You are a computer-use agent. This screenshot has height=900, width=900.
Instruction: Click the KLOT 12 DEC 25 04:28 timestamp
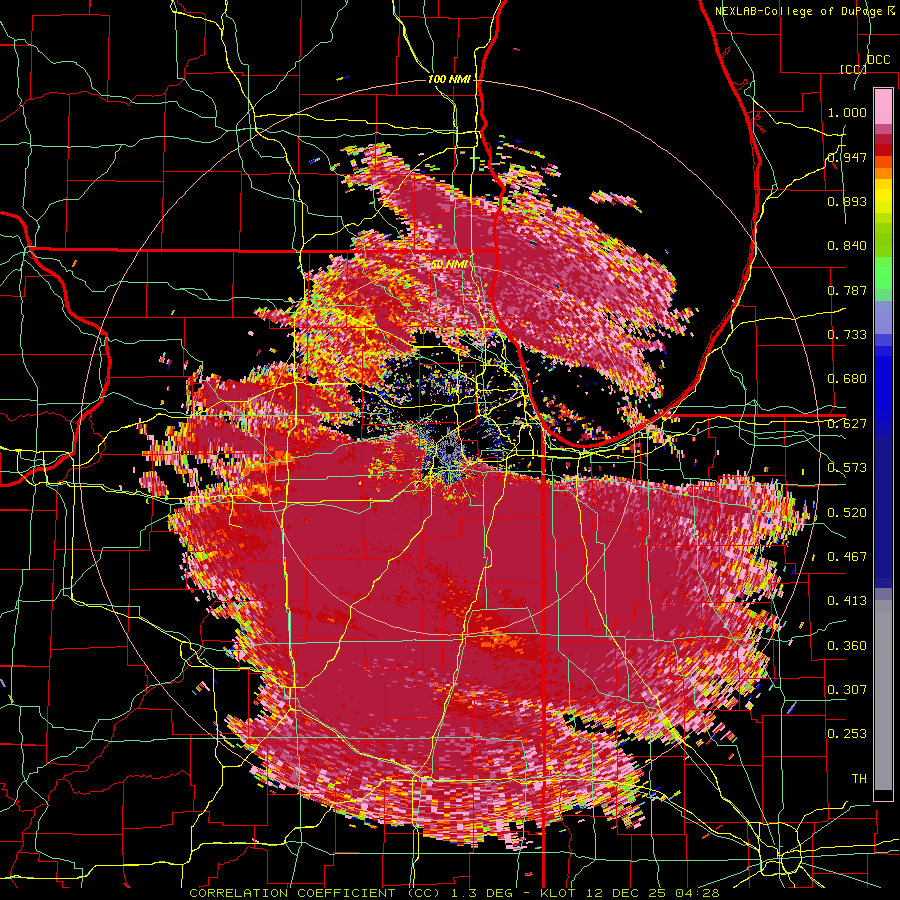[630, 893]
